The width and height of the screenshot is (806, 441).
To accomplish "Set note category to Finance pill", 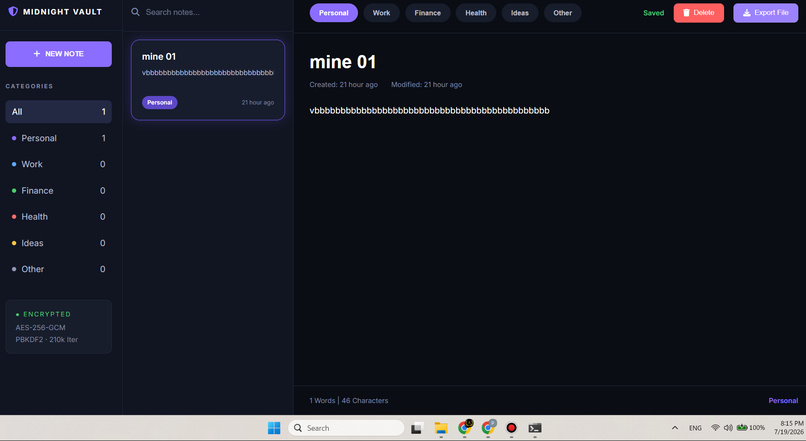I will point(428,13).
